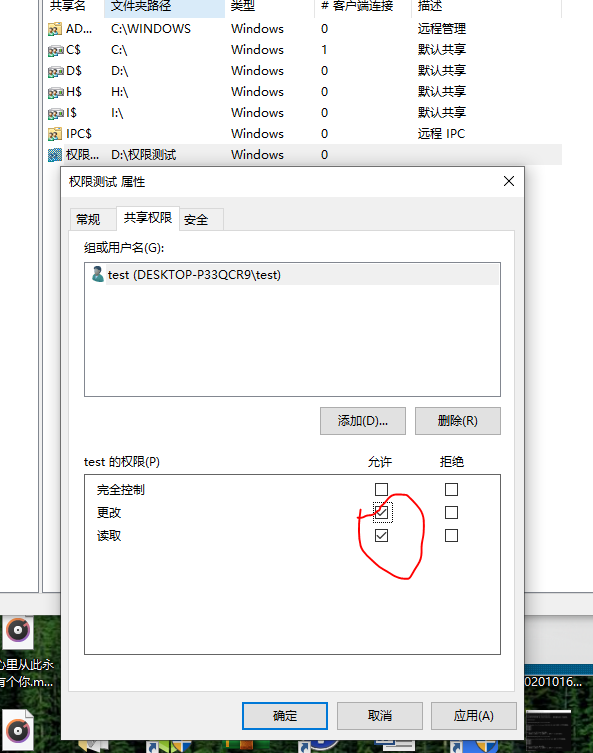The image size is (593, 753).
Task: Click the 添加(D)... button
Action: pyautogui.click(x=363, y=421)
